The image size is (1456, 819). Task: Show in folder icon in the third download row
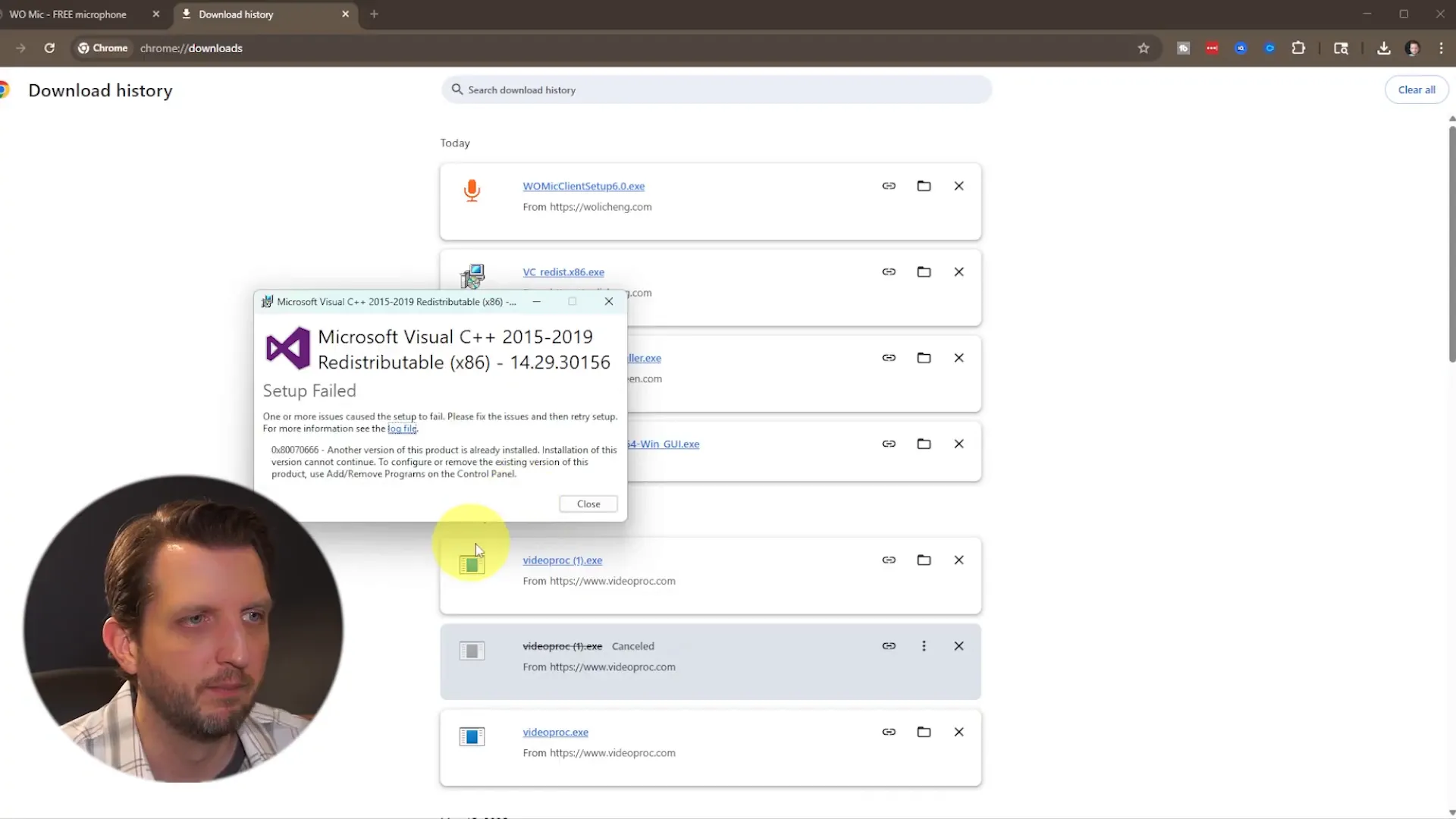click(924, 357)
